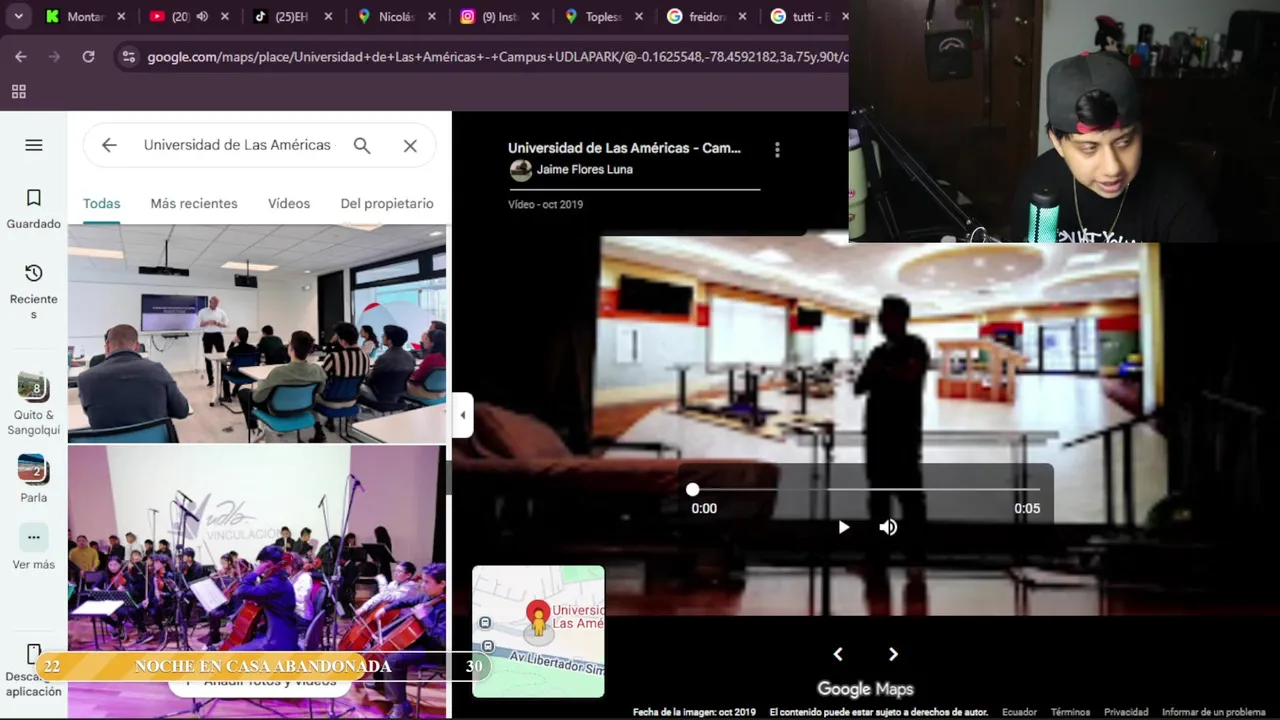Click the site information icon in address bar
Screen dimensions: 1280x720
coord(128,57)
